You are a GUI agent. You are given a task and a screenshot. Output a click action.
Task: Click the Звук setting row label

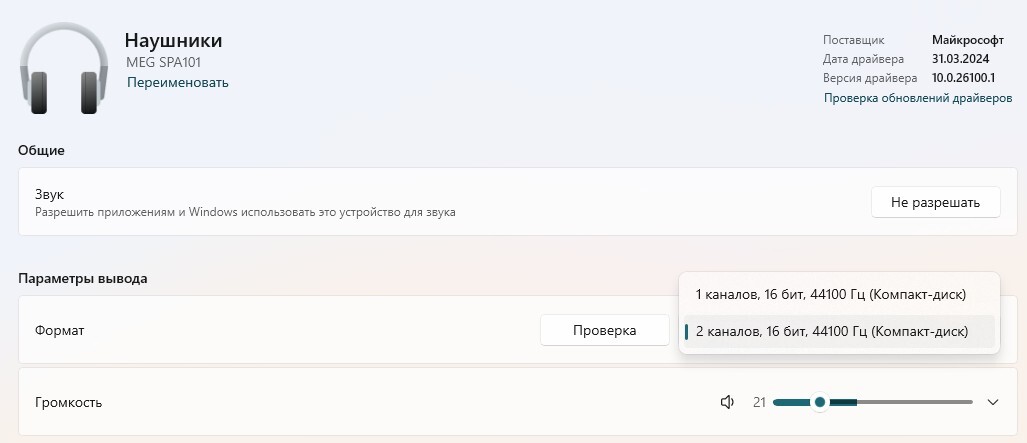point(49,195)
